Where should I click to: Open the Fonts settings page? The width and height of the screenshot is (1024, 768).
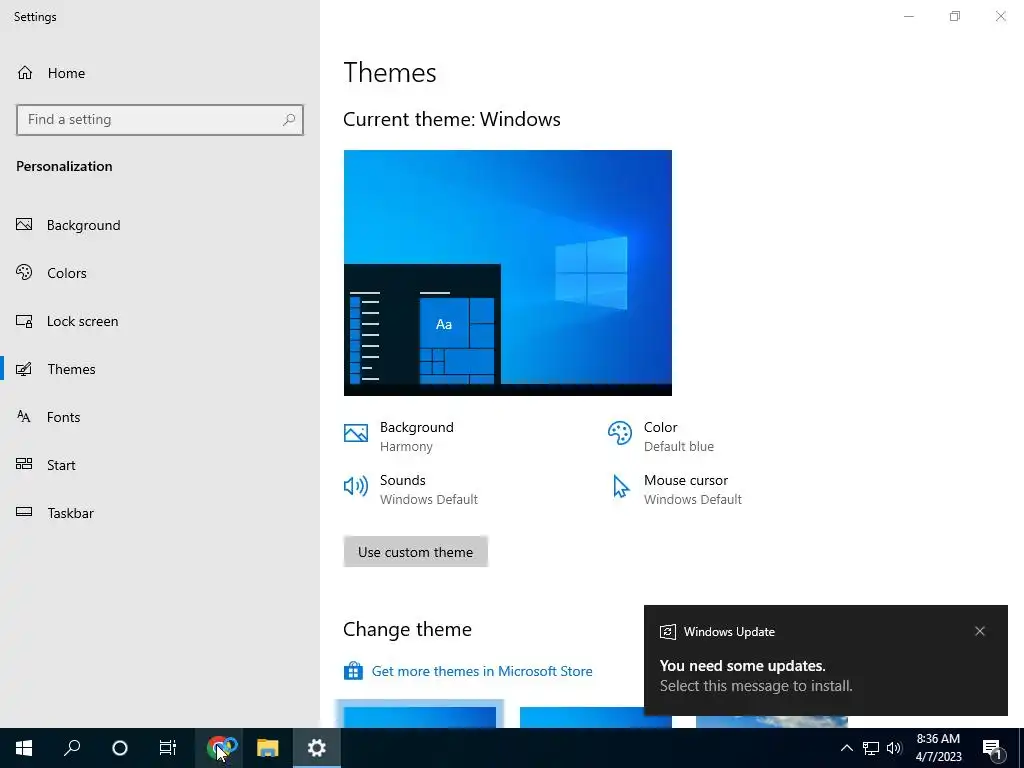[48, 417]
